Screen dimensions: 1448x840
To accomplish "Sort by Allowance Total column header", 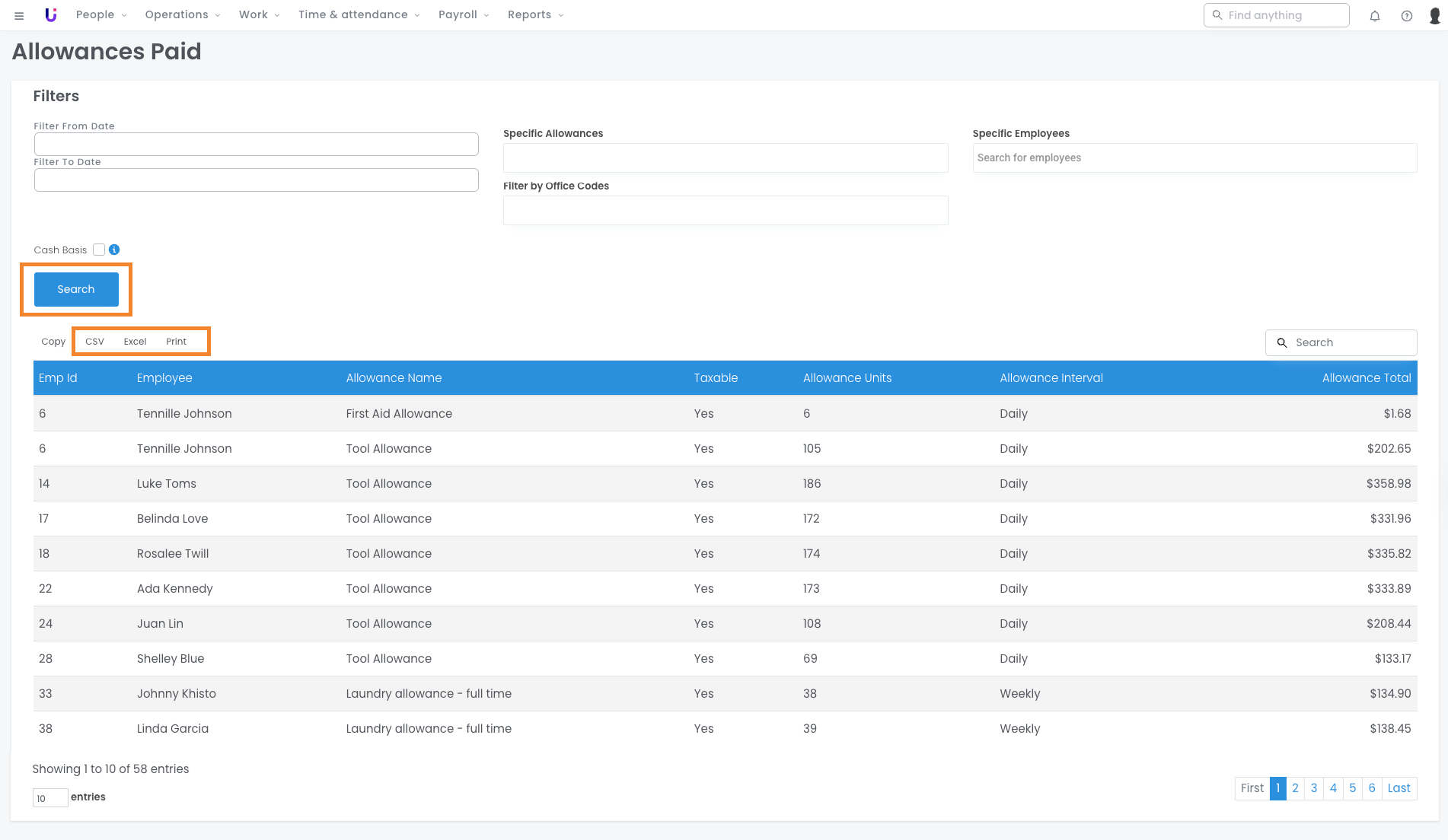I will [1366, 378].
